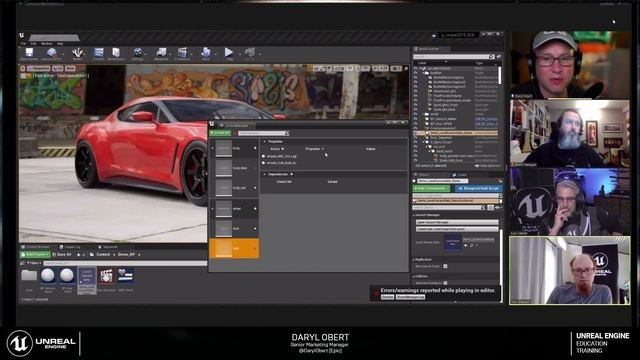Open the Window menu
Screen dimensions: 640x360
click(x=47, y=43)
